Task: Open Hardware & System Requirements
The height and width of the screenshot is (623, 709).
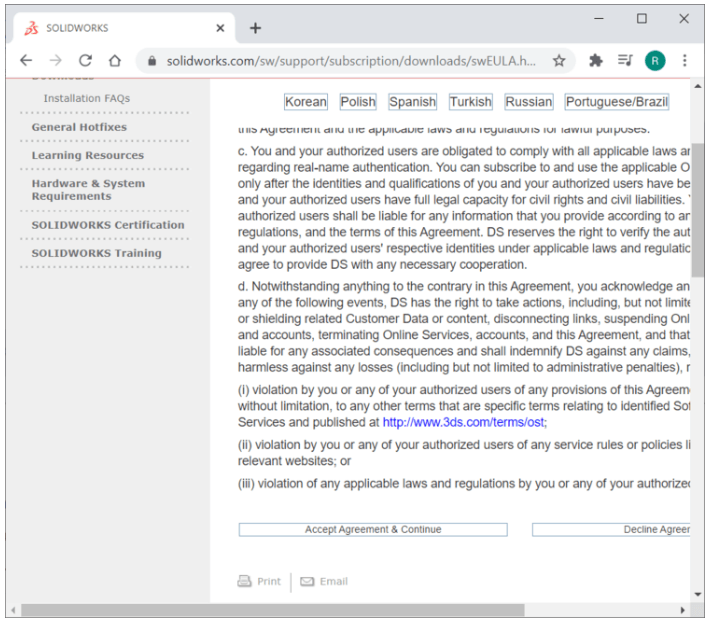Action: [x=88, y=189]
